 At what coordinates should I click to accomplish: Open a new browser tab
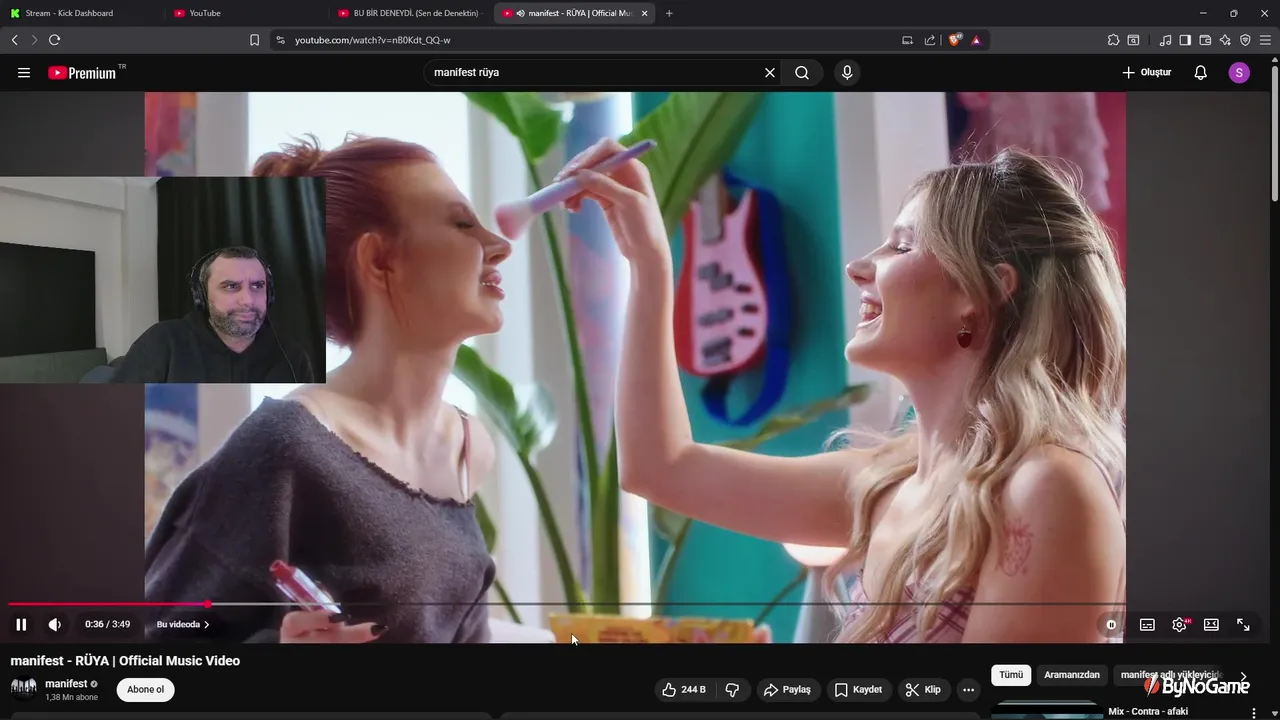(669, 13)
